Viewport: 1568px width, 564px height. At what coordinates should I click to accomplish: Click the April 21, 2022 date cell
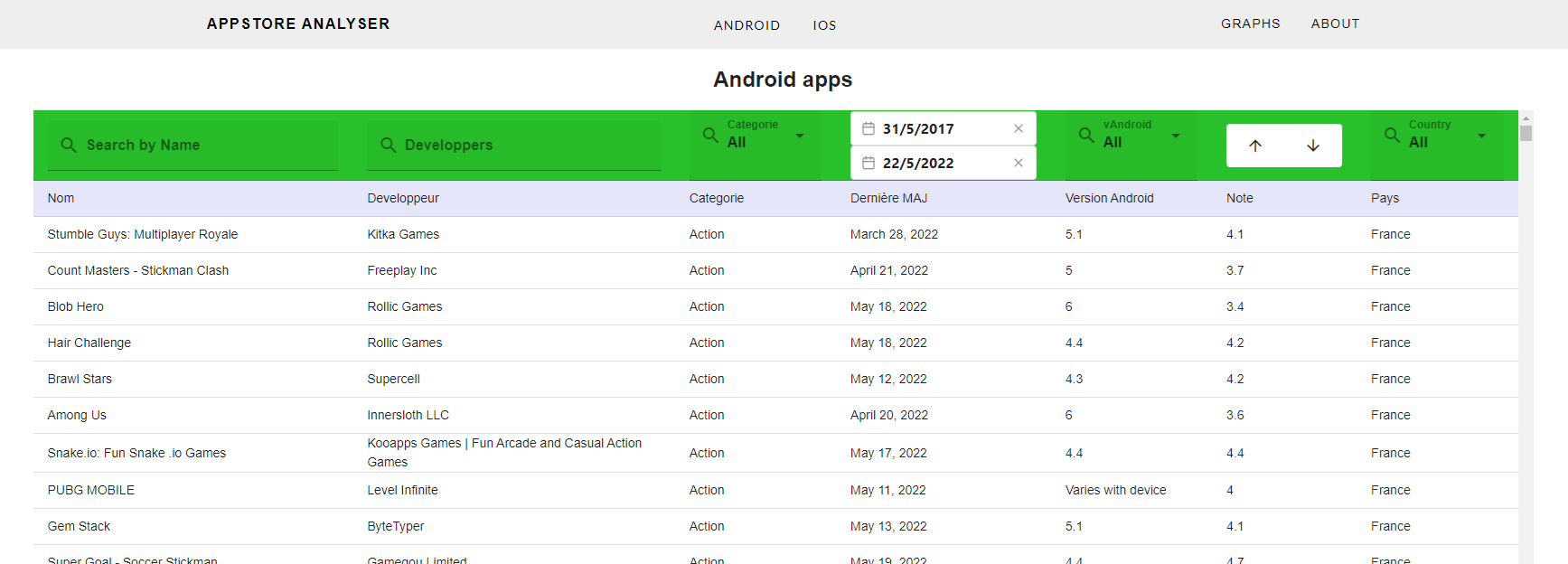[x=889, y=270]
